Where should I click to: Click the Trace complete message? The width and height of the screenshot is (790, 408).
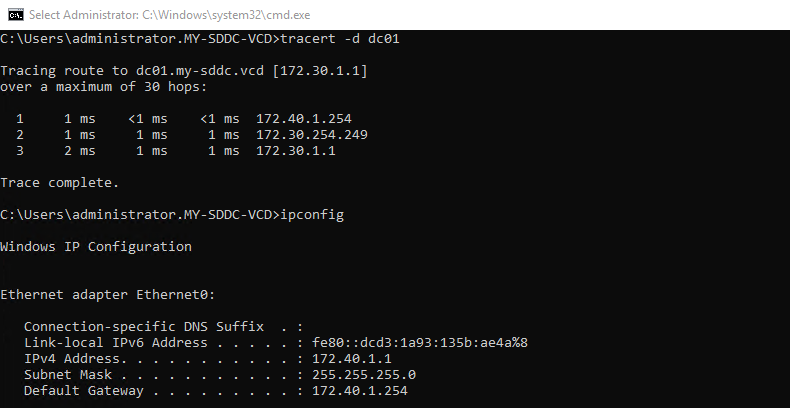point(59,183)
